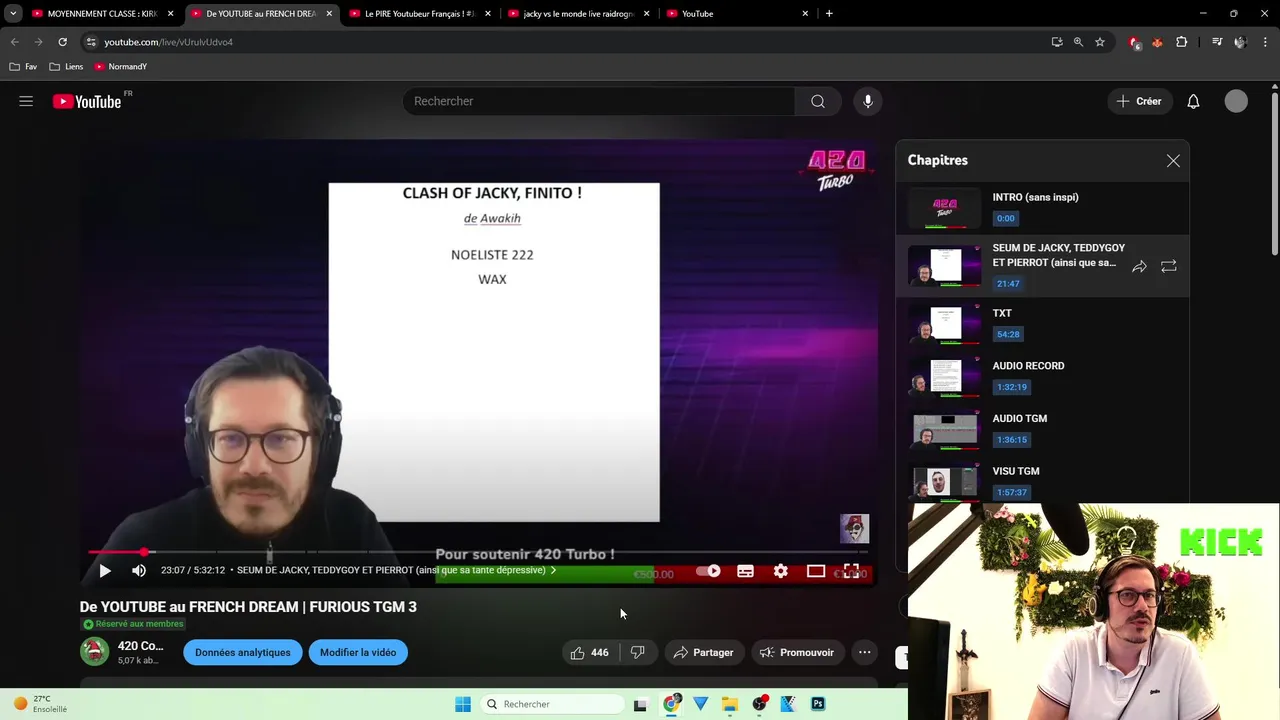Click Modifier la vidéo
1280x720 pixels.
[358, 653]
